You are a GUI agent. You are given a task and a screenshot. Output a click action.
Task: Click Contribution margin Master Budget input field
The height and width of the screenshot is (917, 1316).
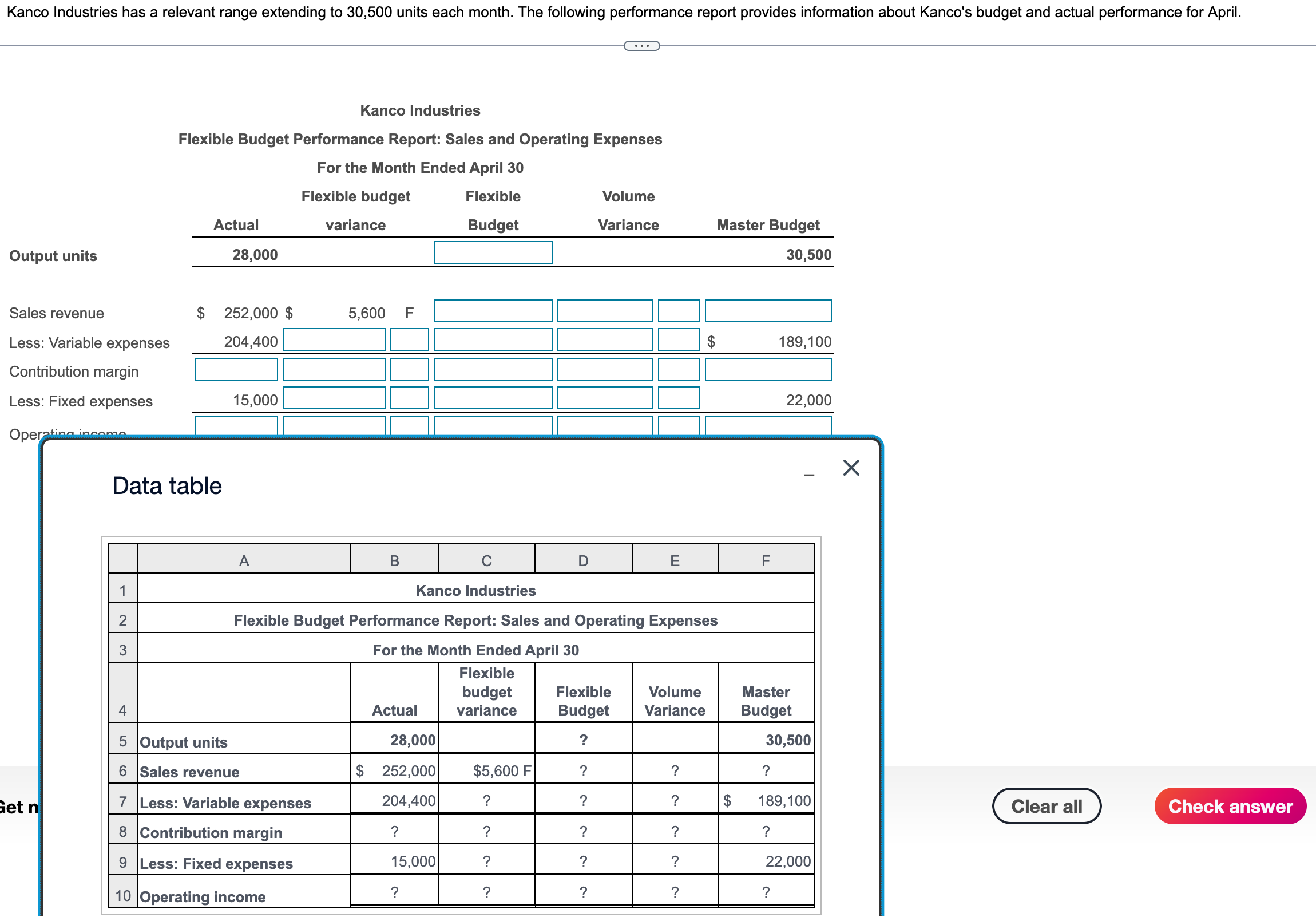(767, 370)
